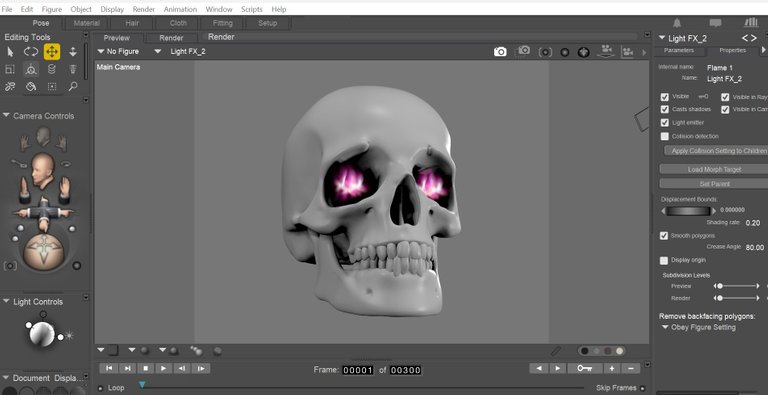This screenshot has width=768, height=395.
Task: Jump to the last animation frame
Action: coord(127,368)
